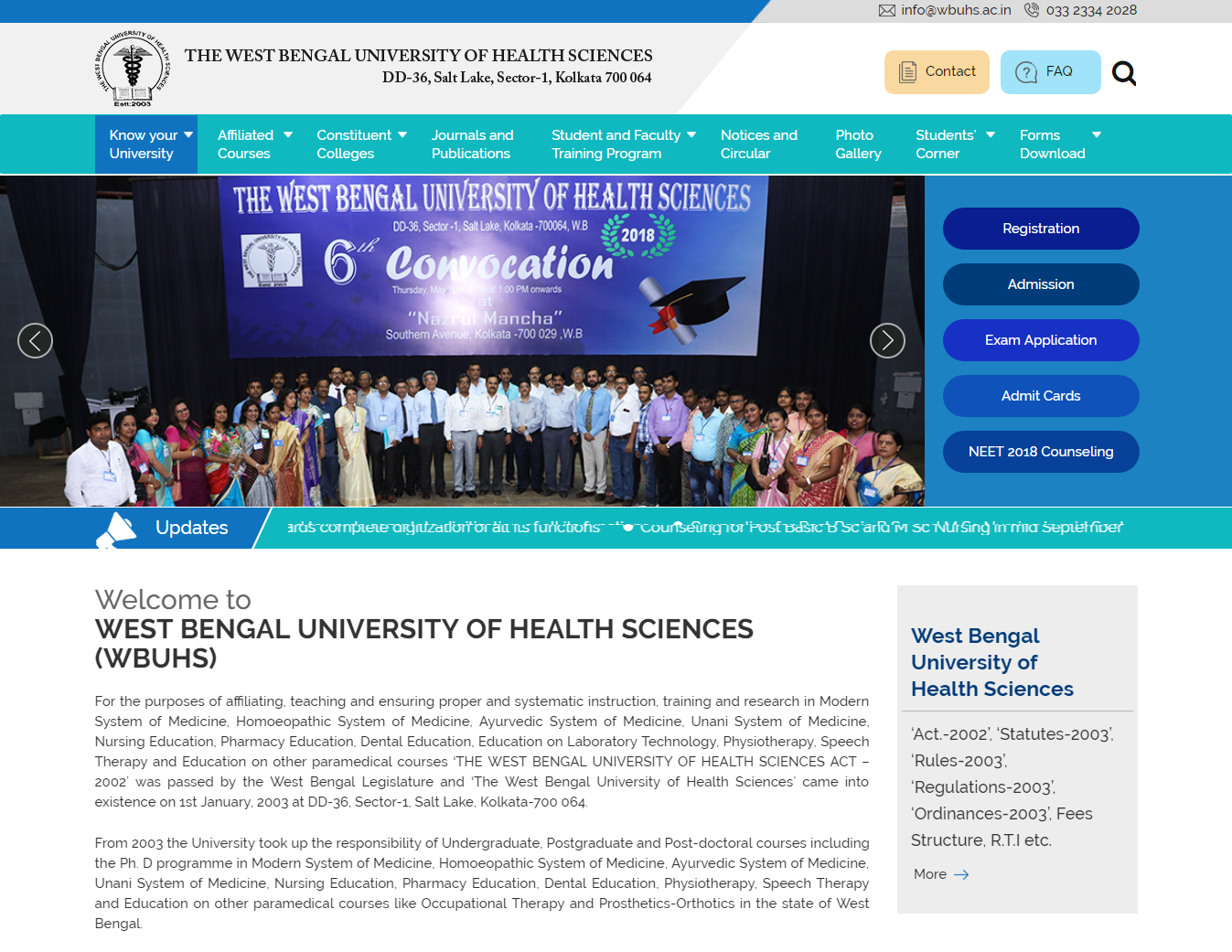
Task: Open Student and Faculty Training Program menu
Action: (x=616, y=144)
